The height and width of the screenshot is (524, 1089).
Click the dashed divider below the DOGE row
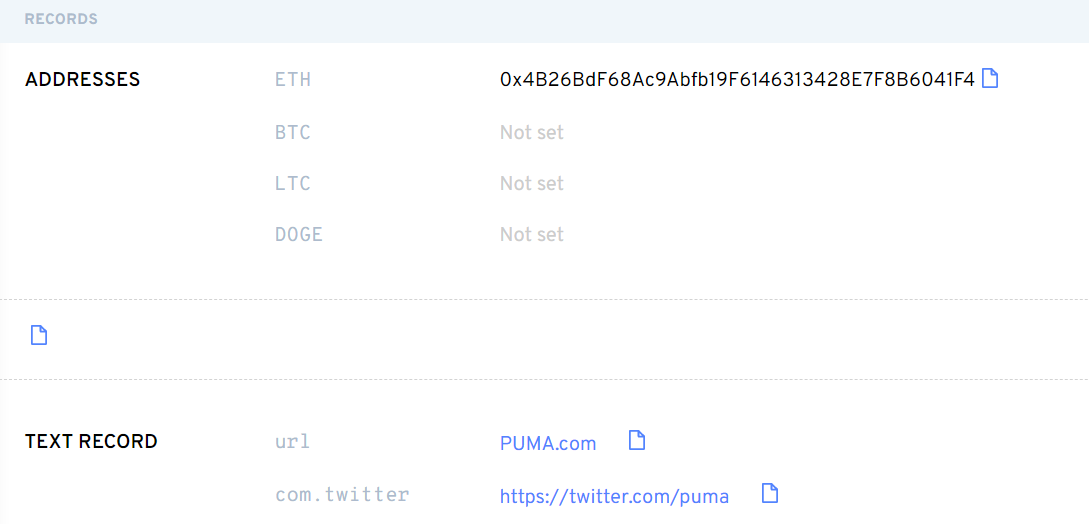[544, 299]
